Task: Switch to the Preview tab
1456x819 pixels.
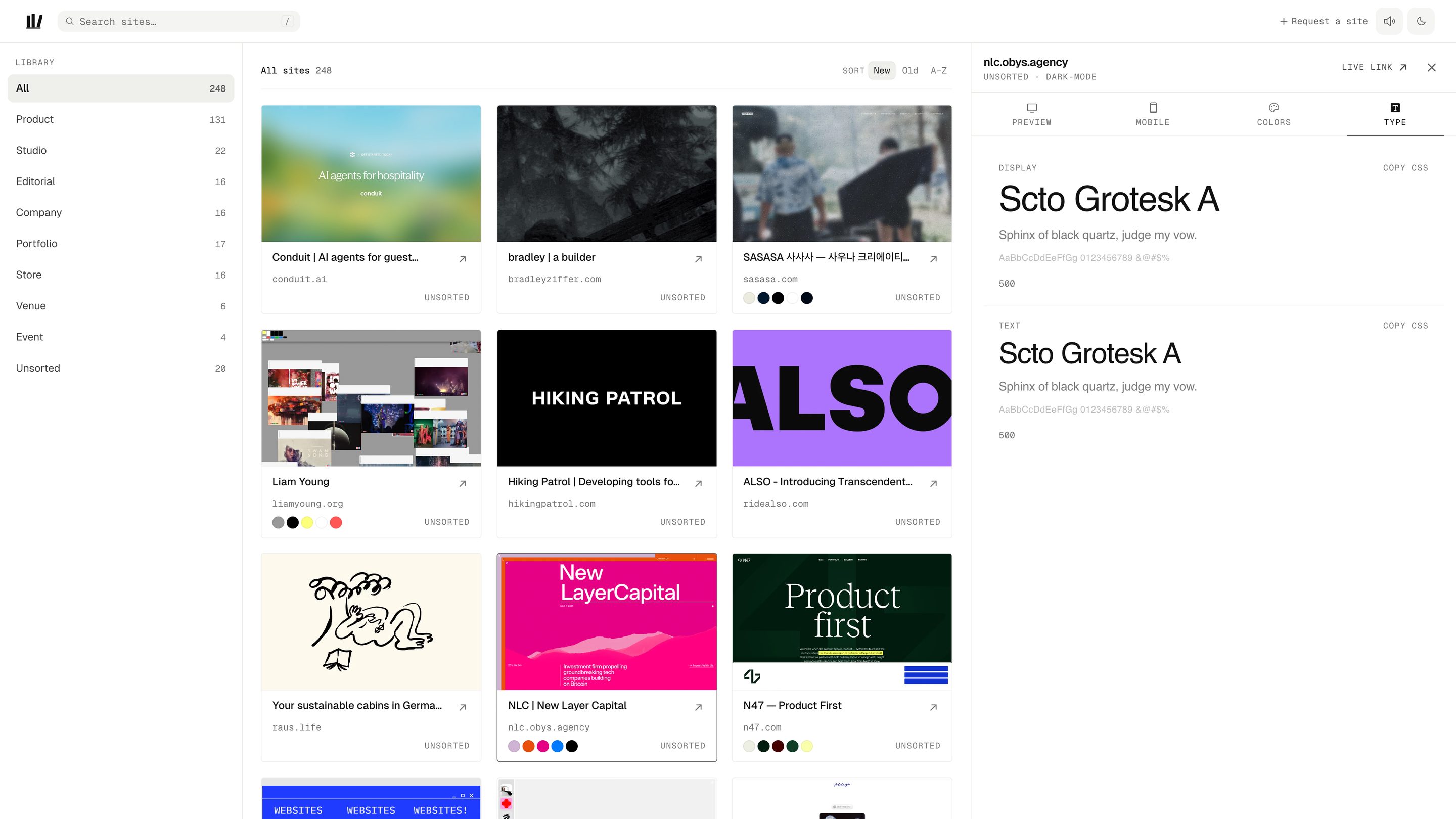Action: pyautogui.click(x=1031, y=114)
